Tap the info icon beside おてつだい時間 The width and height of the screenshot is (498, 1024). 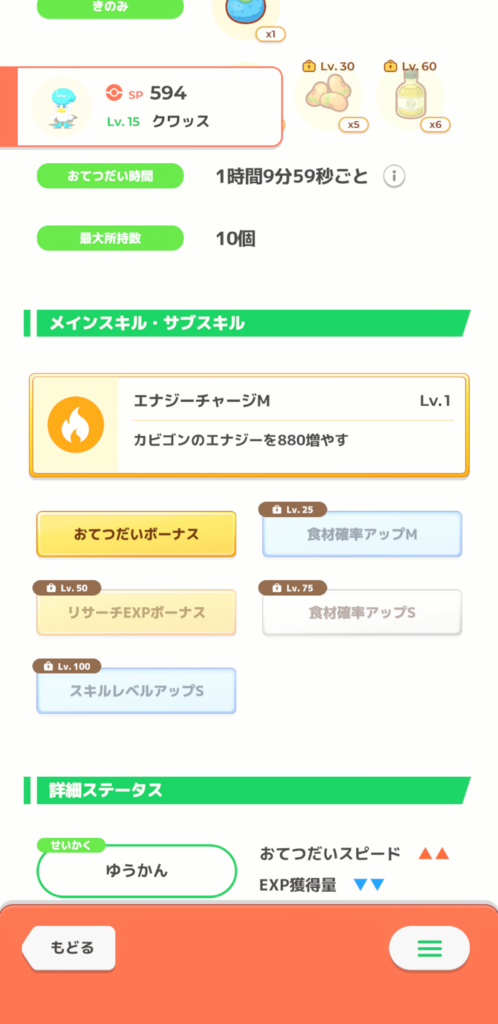click(x=394, y=176)
